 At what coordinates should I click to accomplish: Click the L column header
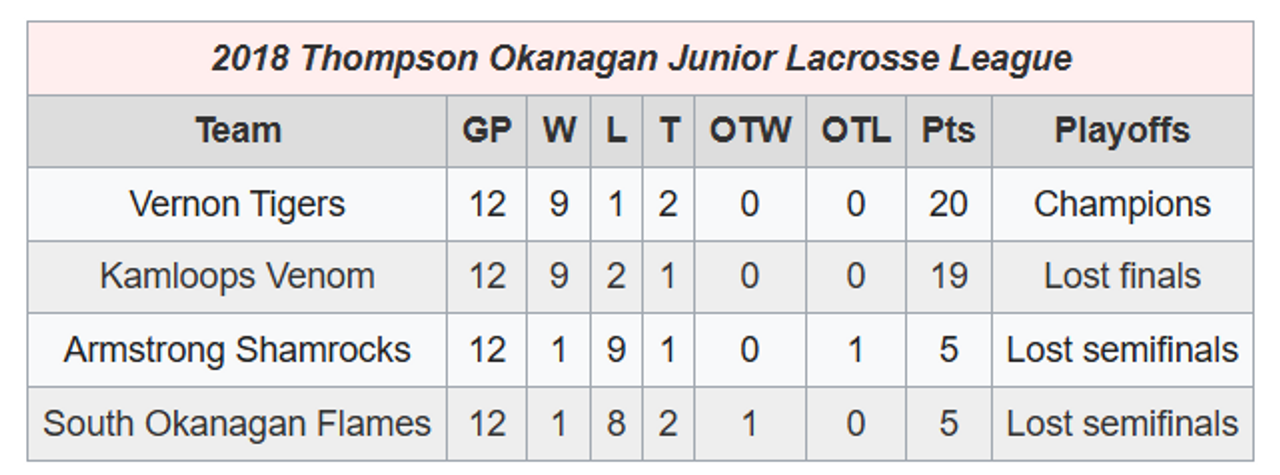616,131
